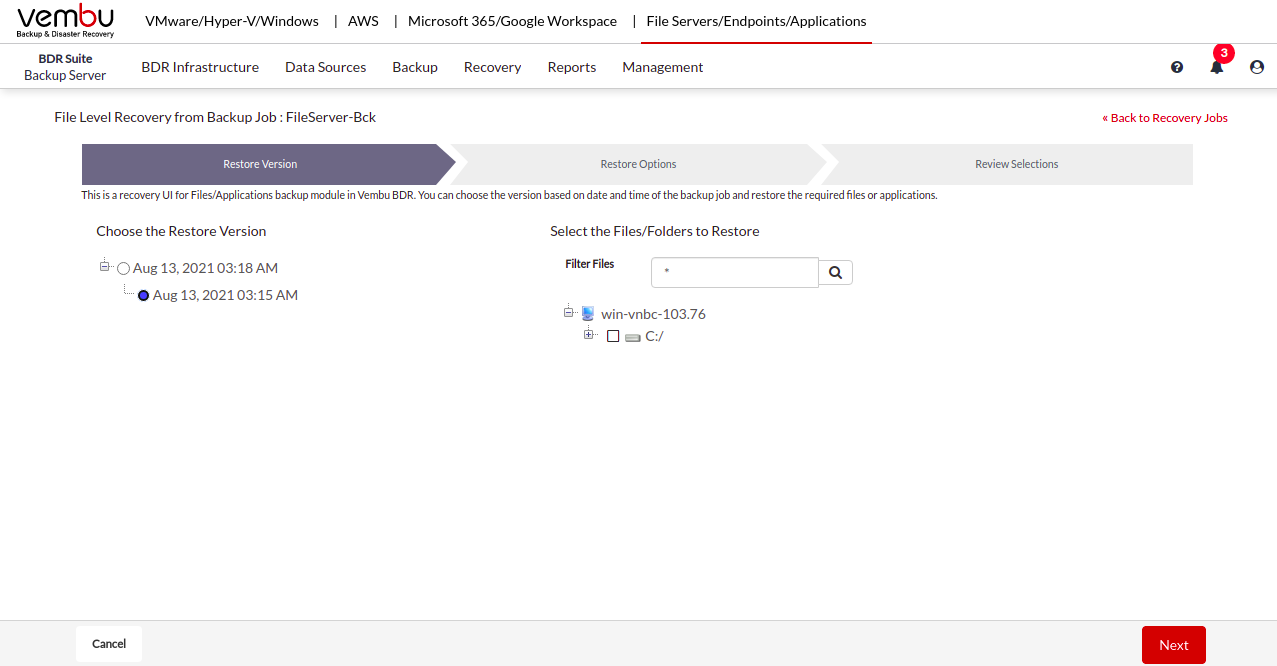Open the Reports menu
The height and width of the screenshot is (666, 1277).
point(572,67)
